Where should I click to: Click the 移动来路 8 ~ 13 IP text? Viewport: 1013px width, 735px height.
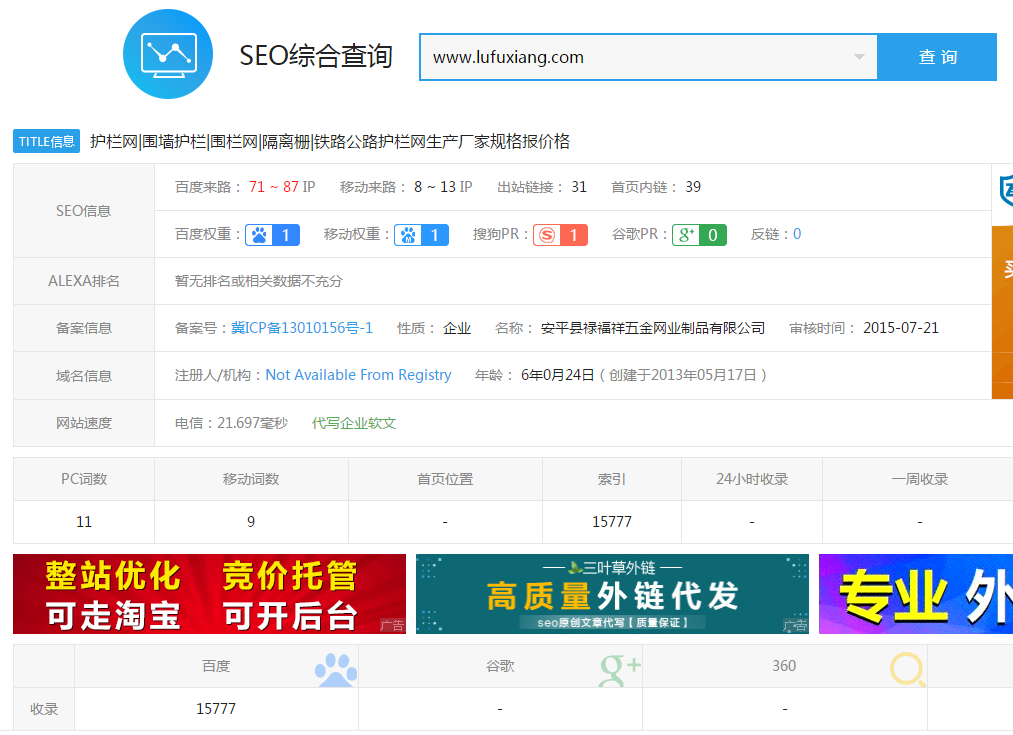pyautogui.click(x=406, y=187)
